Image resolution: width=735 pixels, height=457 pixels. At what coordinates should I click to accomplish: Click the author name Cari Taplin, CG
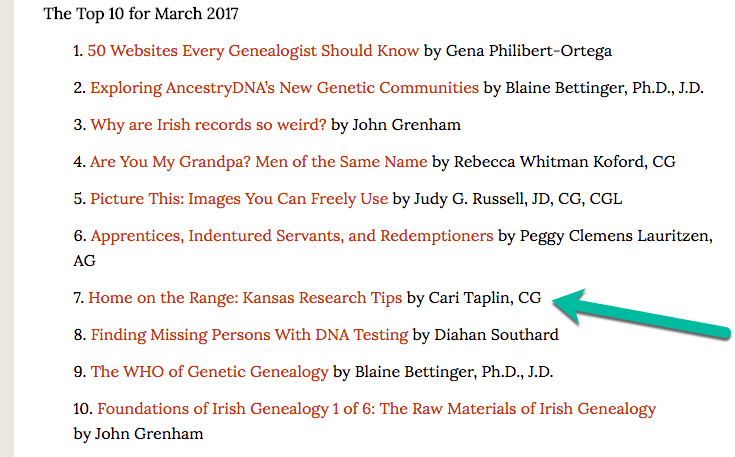point(485,297)
